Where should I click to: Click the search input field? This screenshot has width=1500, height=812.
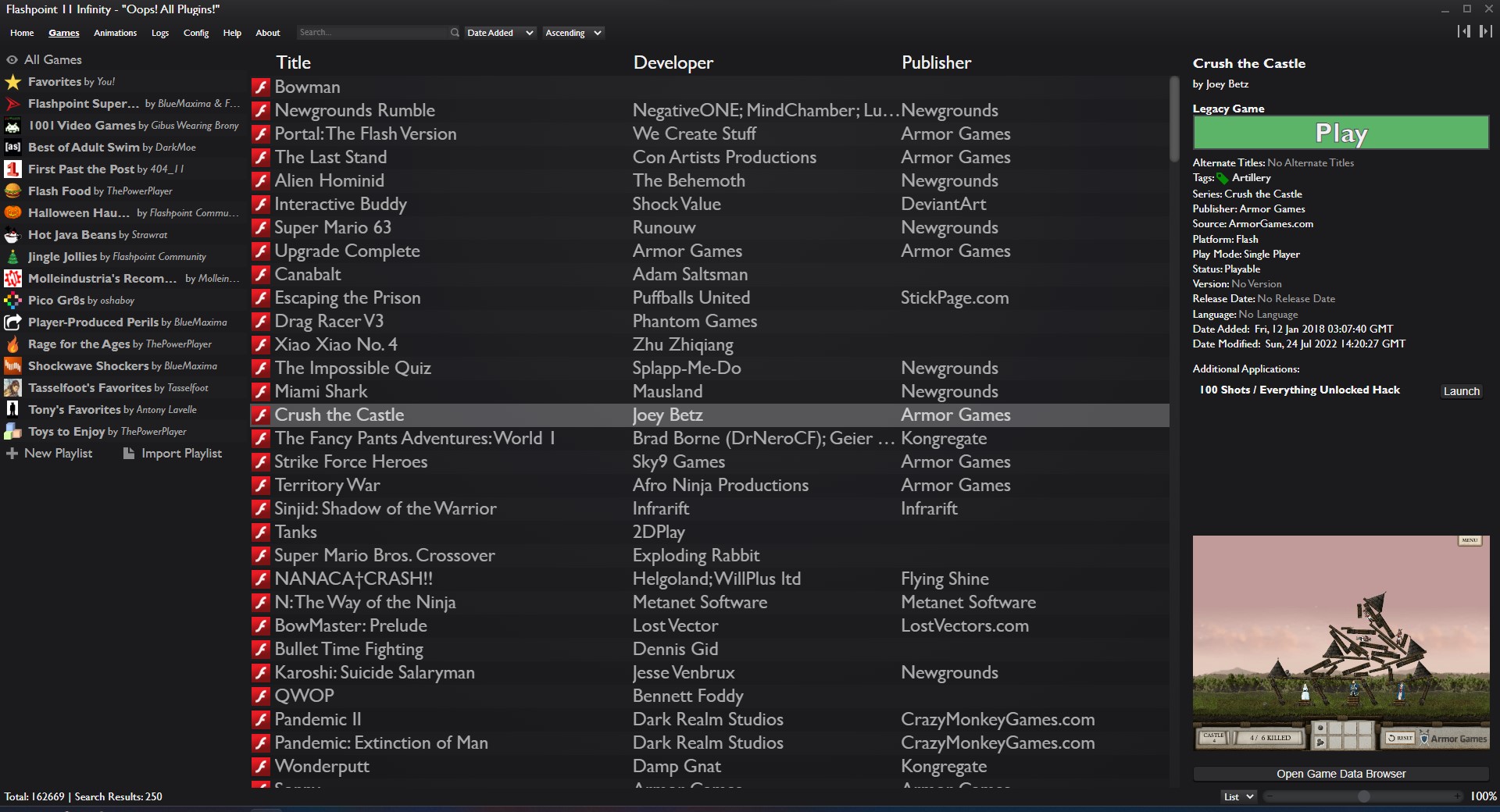tap(373, 33)
